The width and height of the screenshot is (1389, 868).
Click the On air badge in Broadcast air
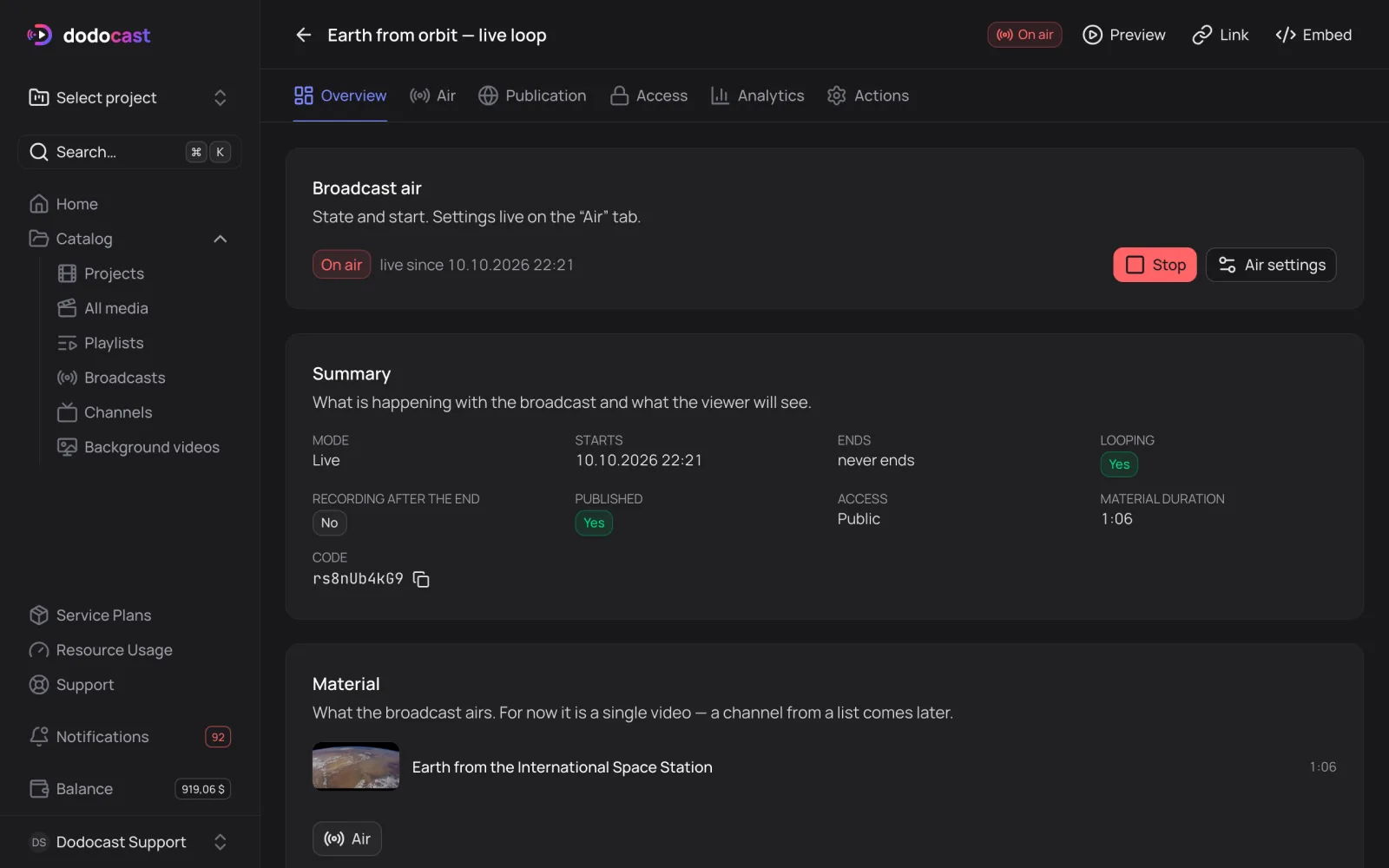click(x=341, y=265)
